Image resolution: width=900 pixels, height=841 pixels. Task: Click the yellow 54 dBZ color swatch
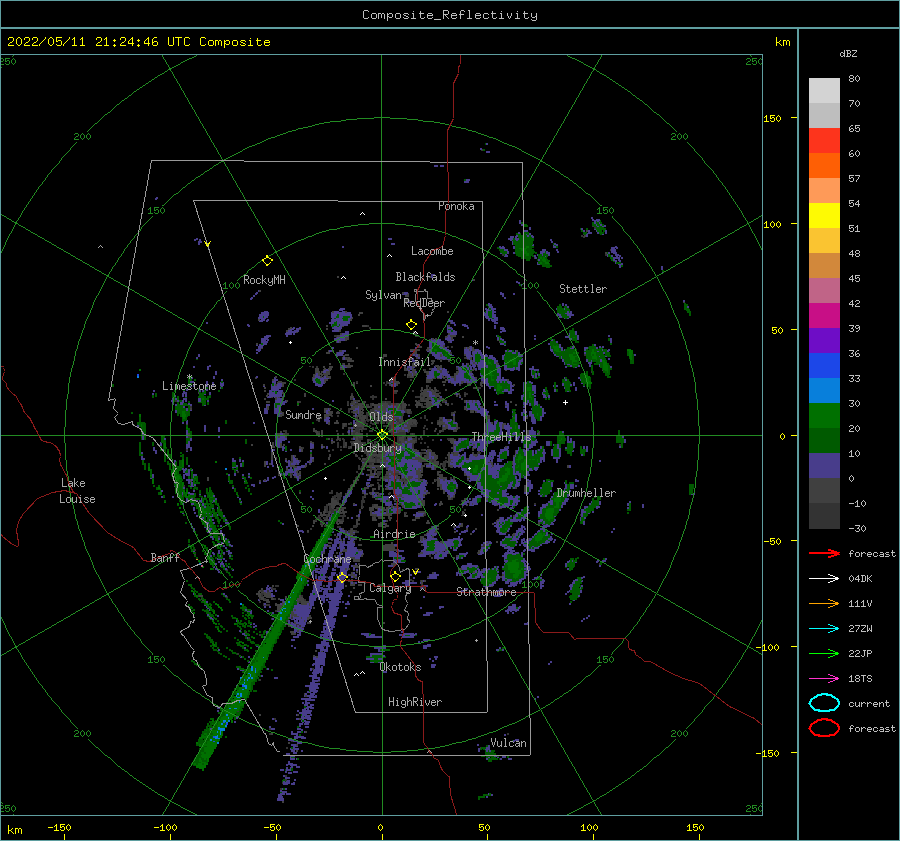[x=824, y=216]
